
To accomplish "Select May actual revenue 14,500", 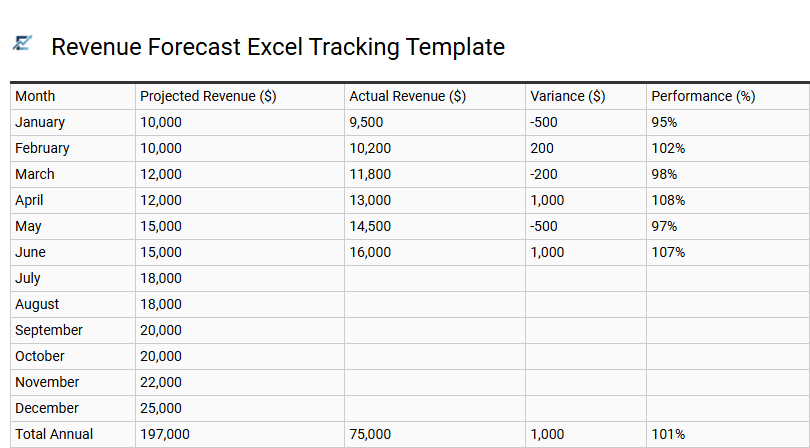I will 370,226.
